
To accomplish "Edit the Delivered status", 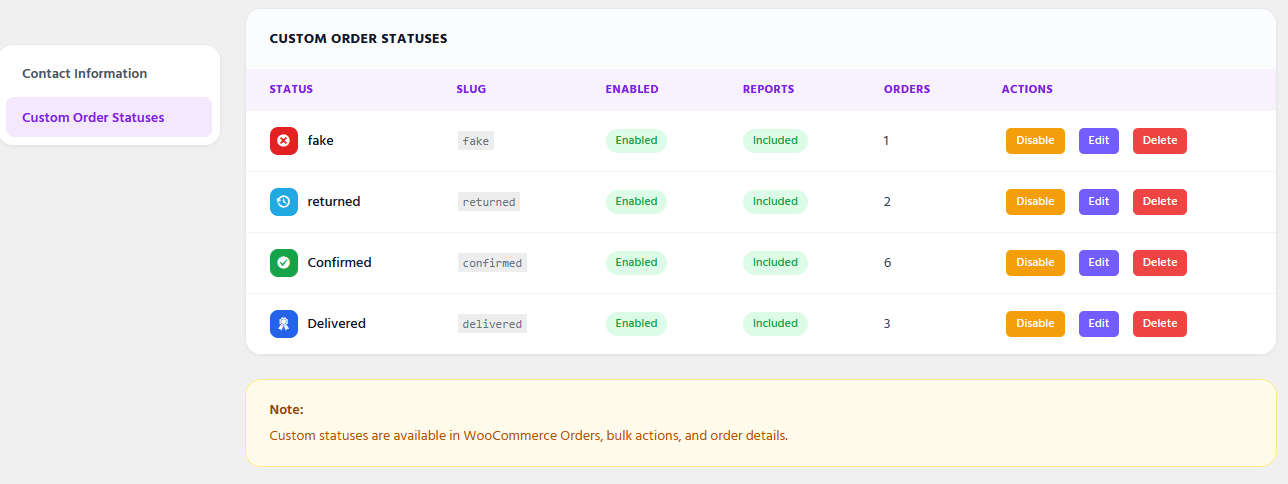I will 1099,324.
